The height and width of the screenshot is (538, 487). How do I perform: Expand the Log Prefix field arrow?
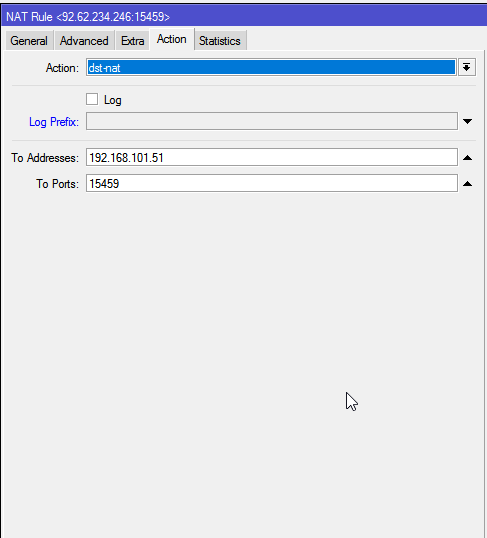pyautogui.click(x=467, y=121)
